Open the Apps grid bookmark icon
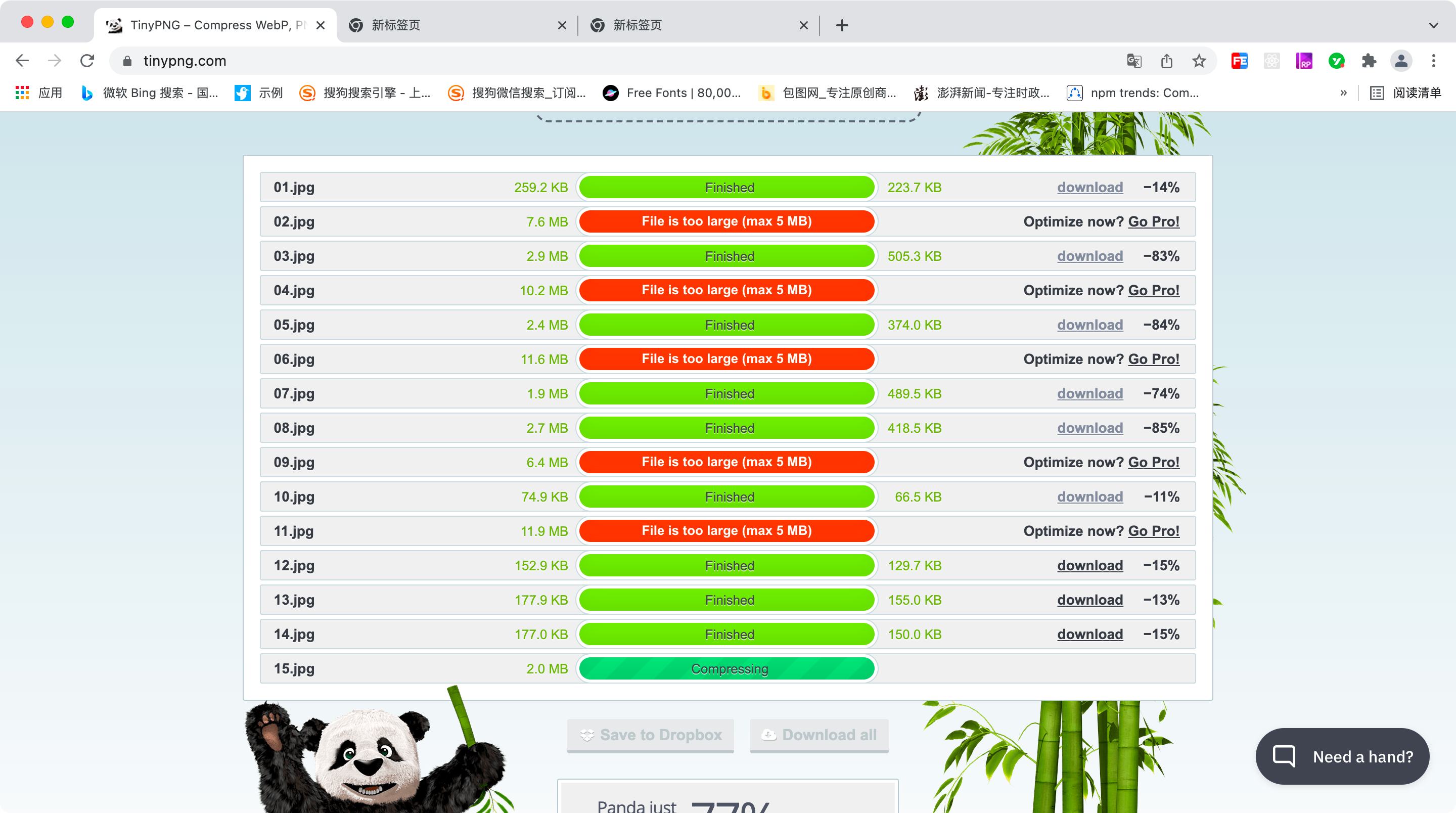This screenshot has width=1456, height=813. click(x=22, y=93)
